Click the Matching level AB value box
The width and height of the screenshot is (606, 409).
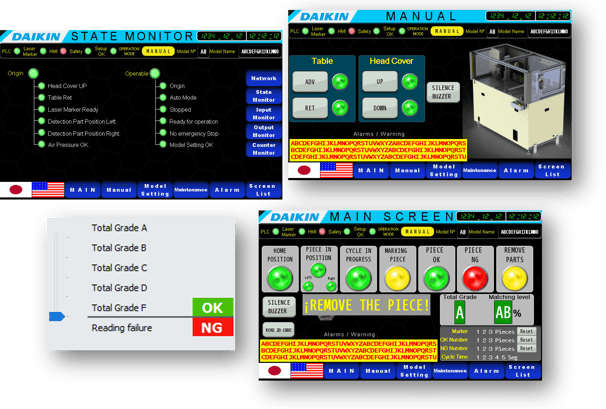(503, 312)
